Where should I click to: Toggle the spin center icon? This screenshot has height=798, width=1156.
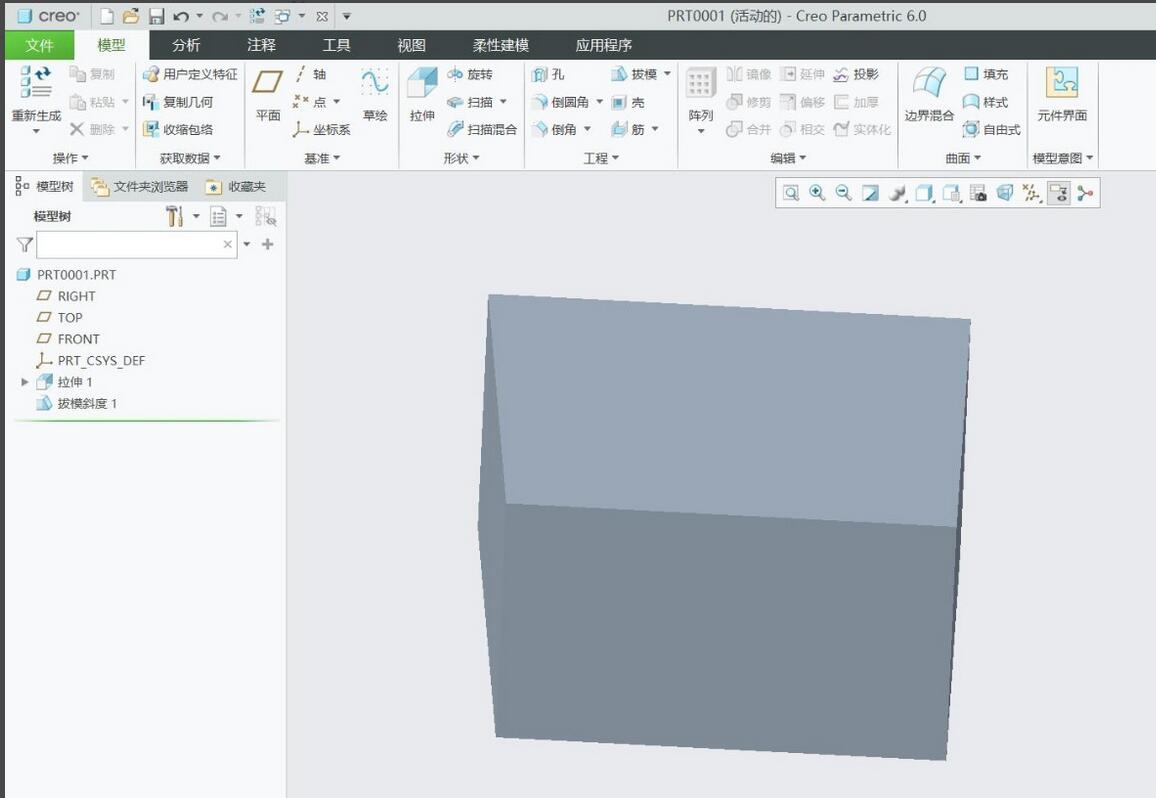(1084, 194)
